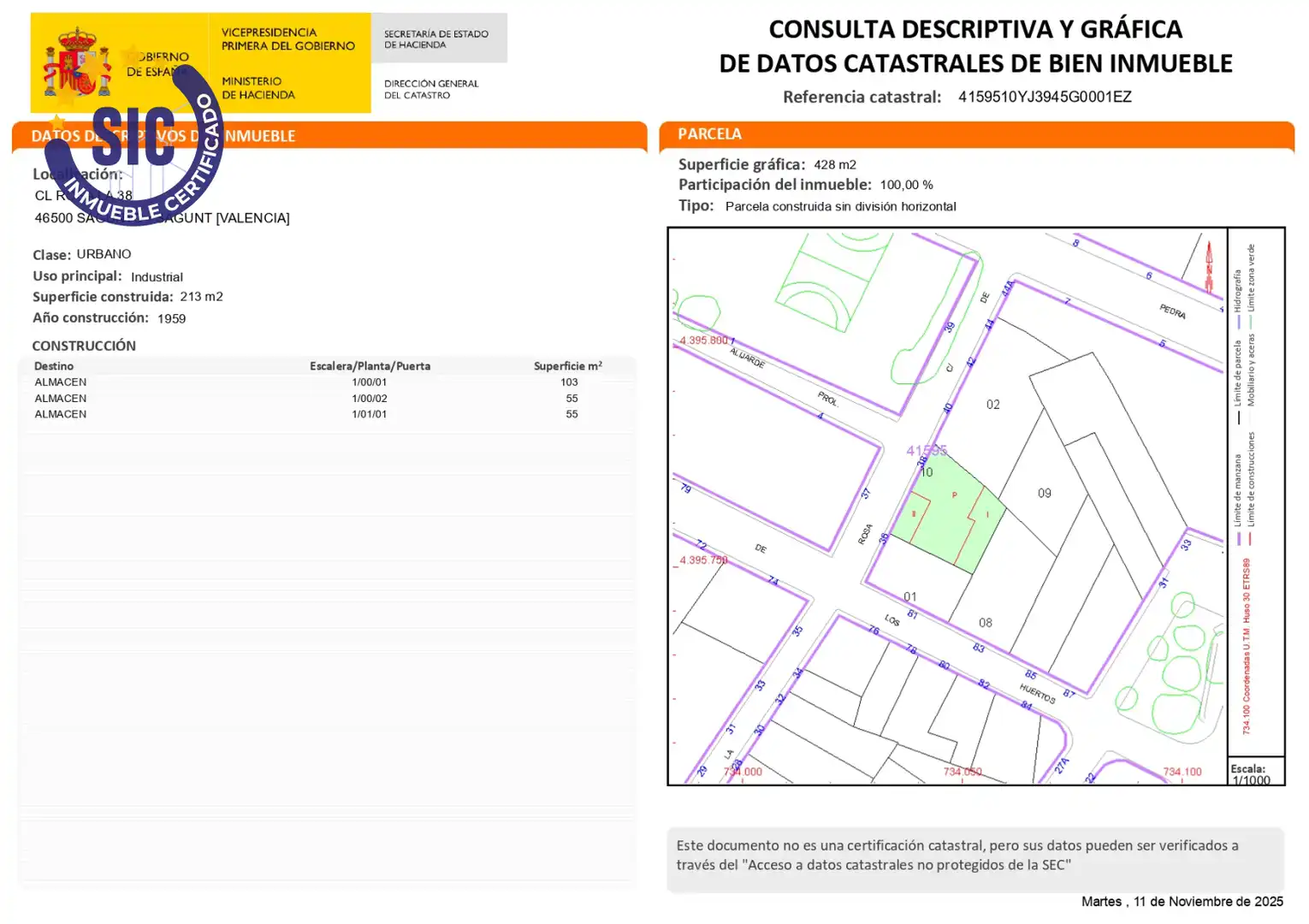Click the 'PEDRA' street label on map
The image size is (1309, 924).
1172,311
